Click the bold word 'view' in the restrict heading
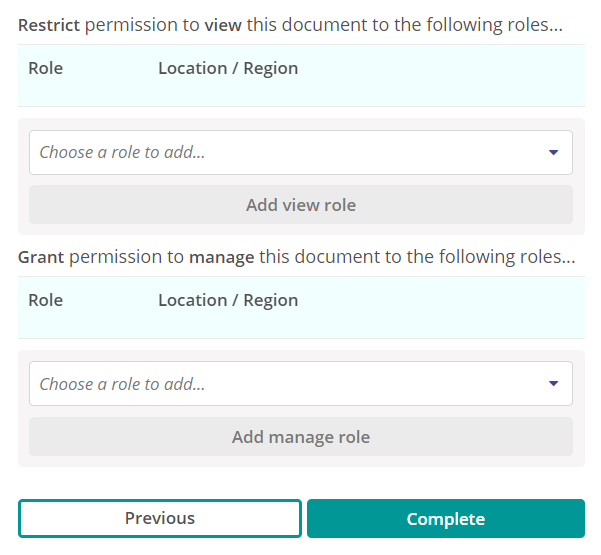This screenshot has height=555, width=601. [223, 25]
